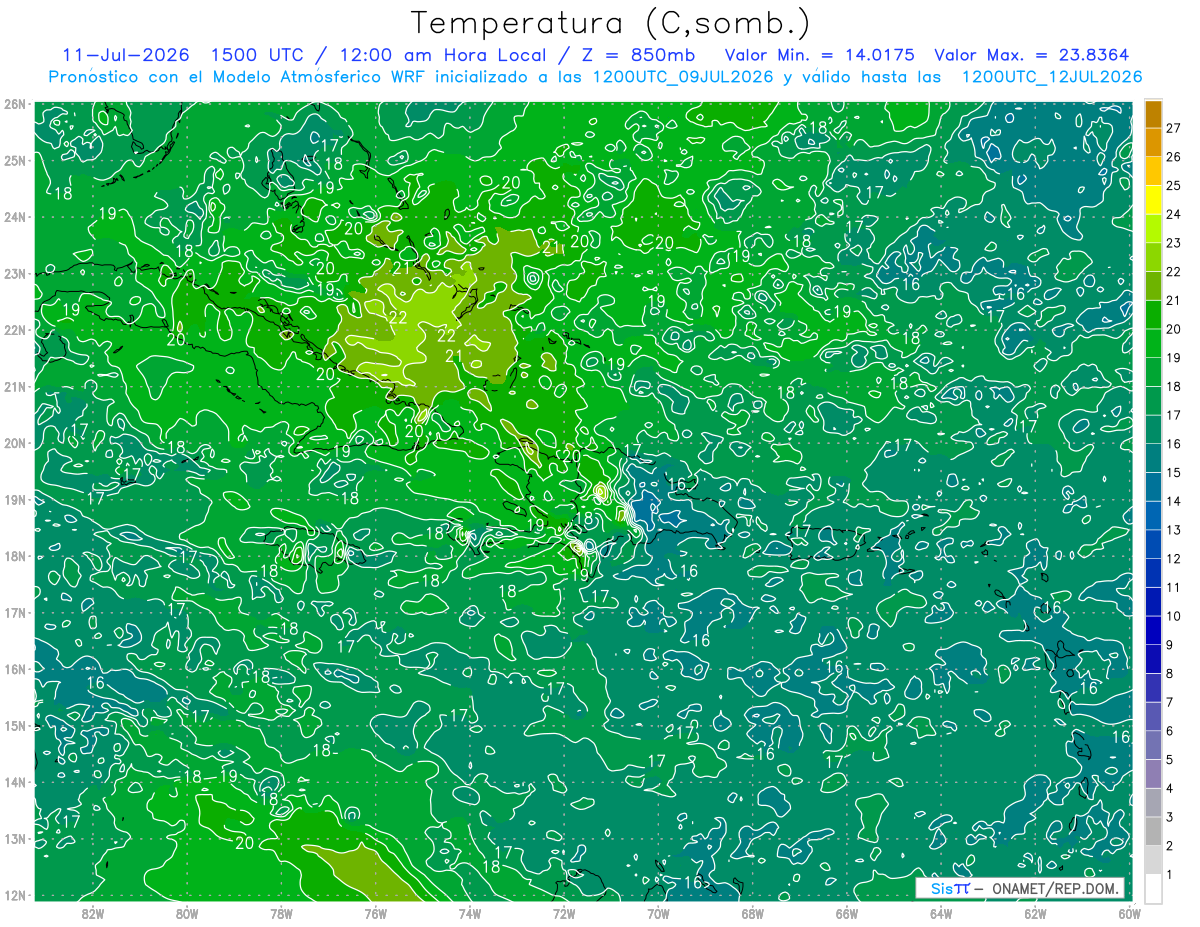Image resolution: width=1200 pixels, height=927 pixels.
Task: Click the '19N' latitude axis label
Action: 14,499
